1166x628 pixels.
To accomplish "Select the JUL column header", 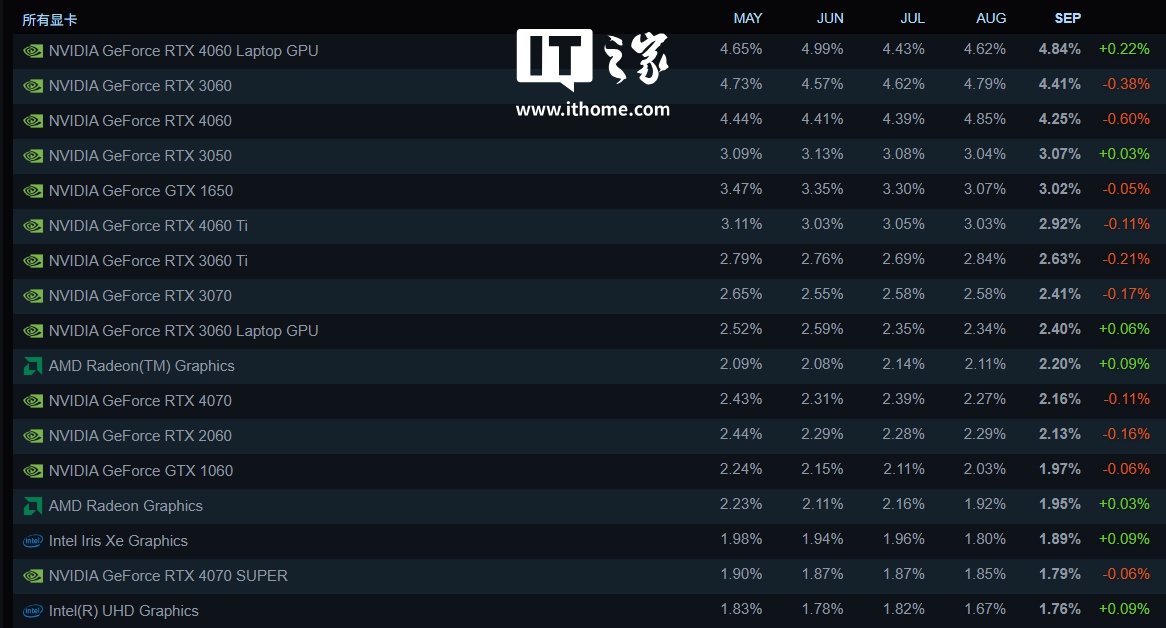I will [x=911, y=19].
